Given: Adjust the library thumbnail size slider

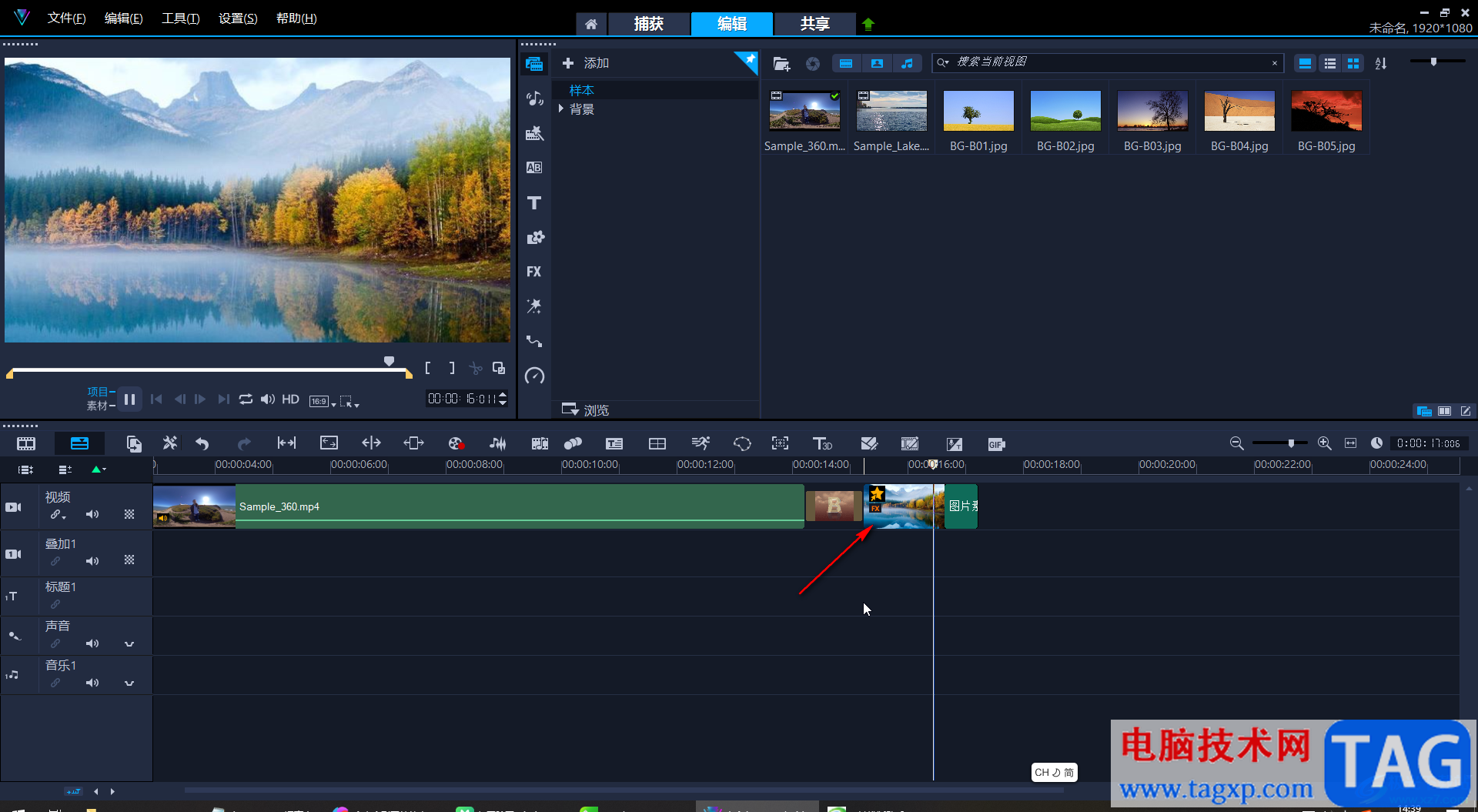Looking at the screenshot, I should (1433, 61).
